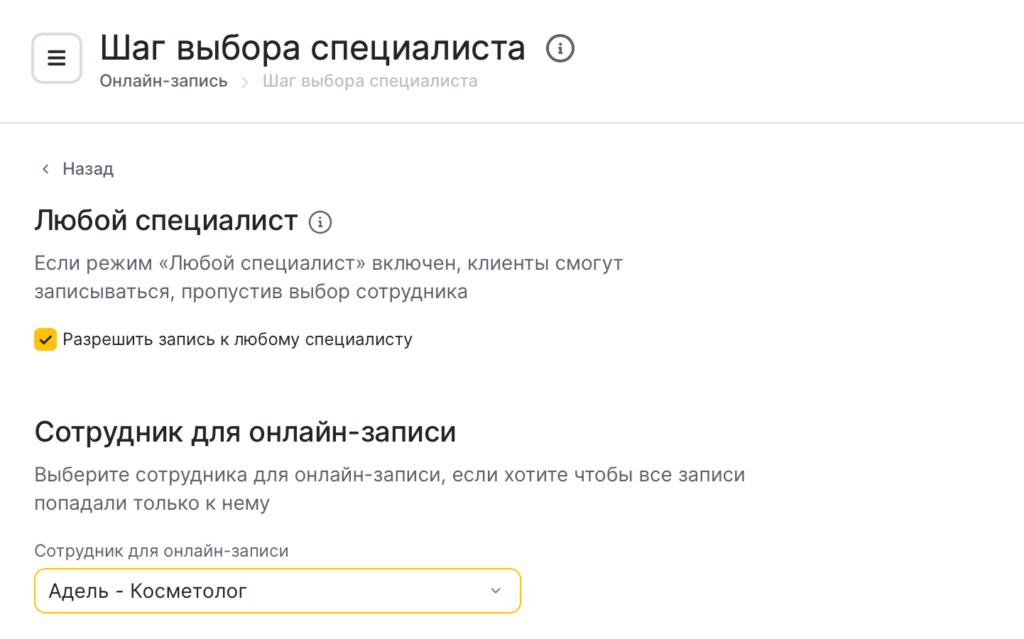
Task: Select «Шаг выбора специалиста» breadcrumb item
Action: [x=369, y=81]
